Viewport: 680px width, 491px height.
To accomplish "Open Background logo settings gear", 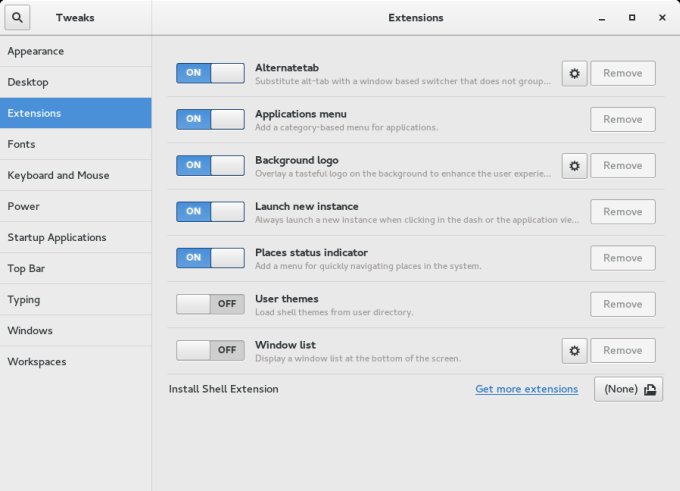I will click(575, 166).
